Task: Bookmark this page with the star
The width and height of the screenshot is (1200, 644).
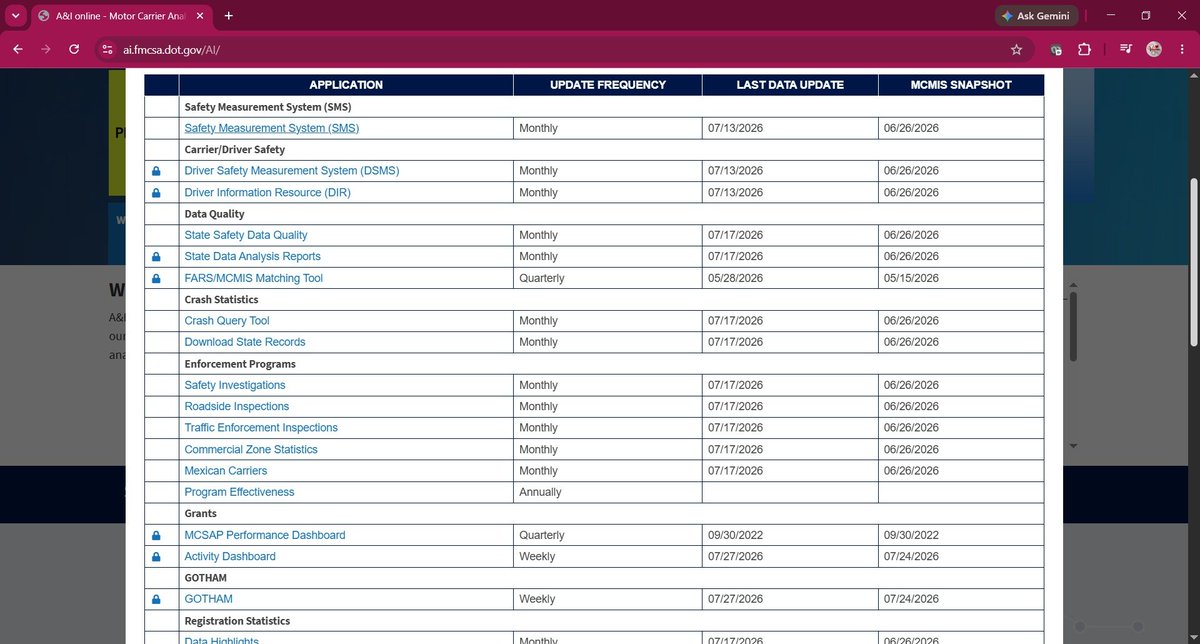Action: click(1016, 49)
